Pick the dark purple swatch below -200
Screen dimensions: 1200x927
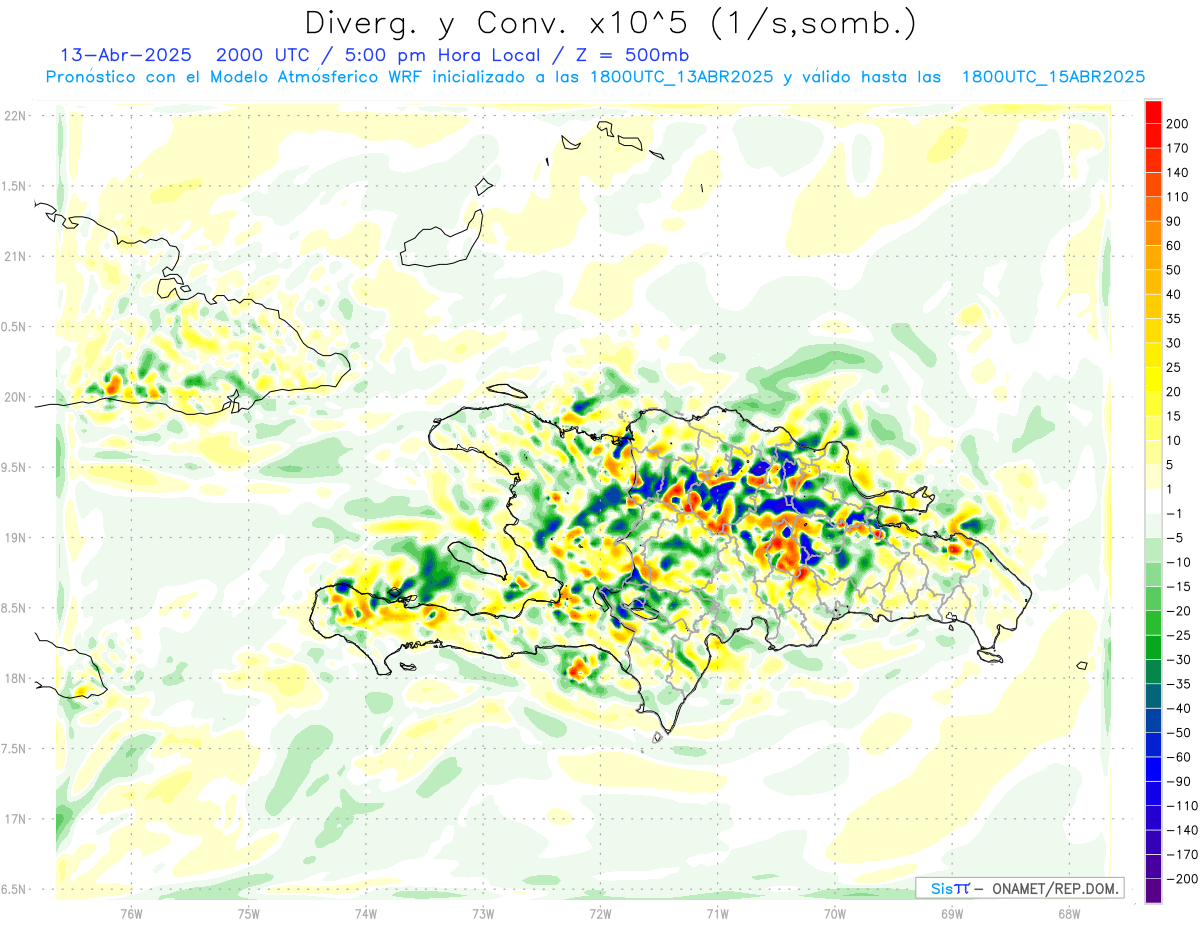[1153, 890]
